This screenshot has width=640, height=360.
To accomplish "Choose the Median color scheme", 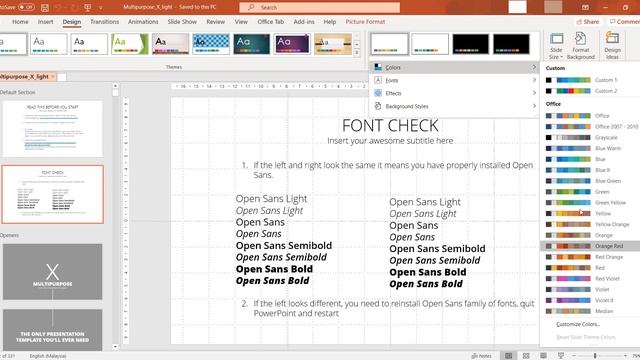I will (590, 311).
